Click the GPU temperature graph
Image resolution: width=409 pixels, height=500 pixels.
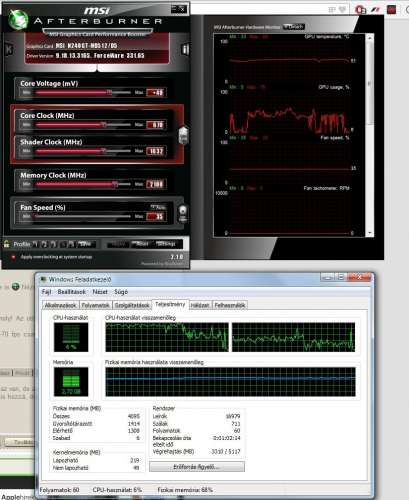click(x=289, y=62)
